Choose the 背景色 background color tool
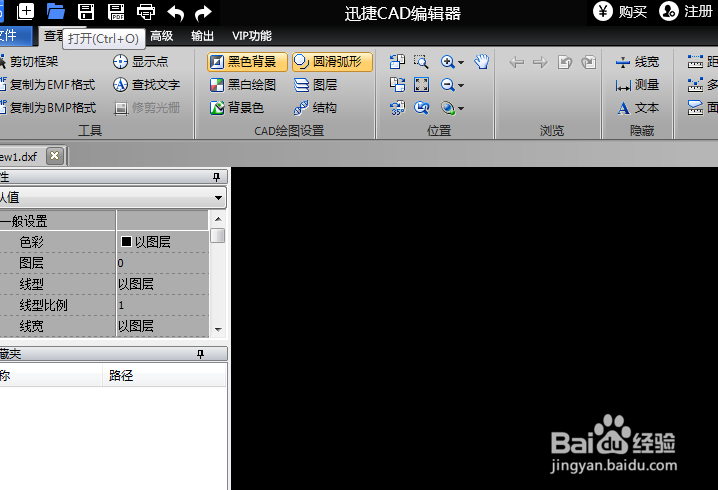 (x=237, y=108)
